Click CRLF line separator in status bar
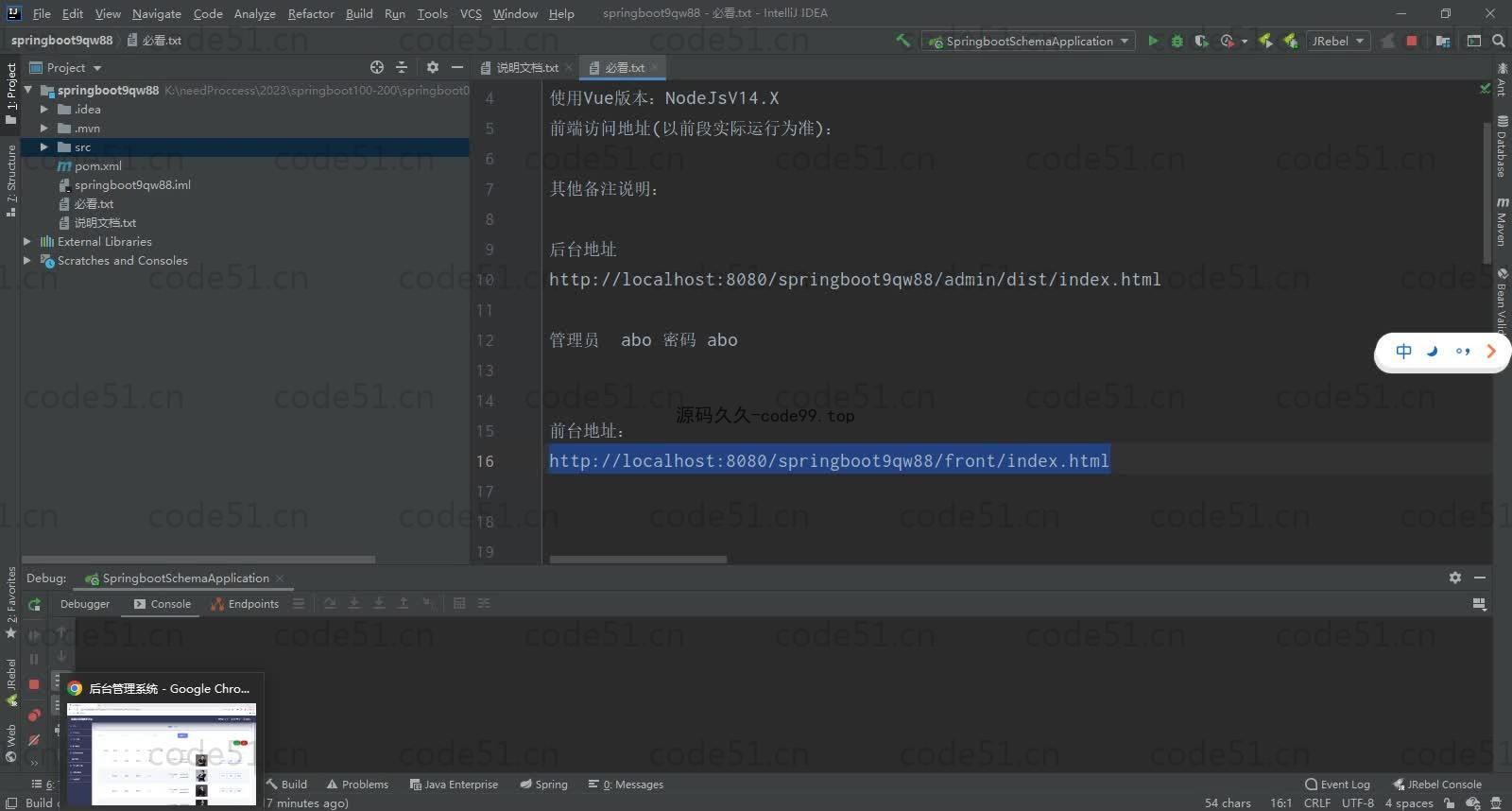This screenshot has width=1512, height=811. (1317, 802)
